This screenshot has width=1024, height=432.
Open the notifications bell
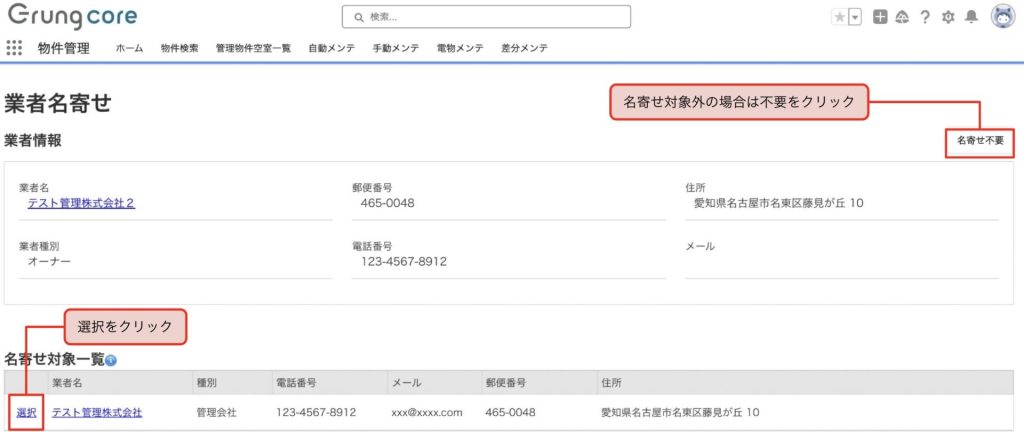tap(971, 17)
